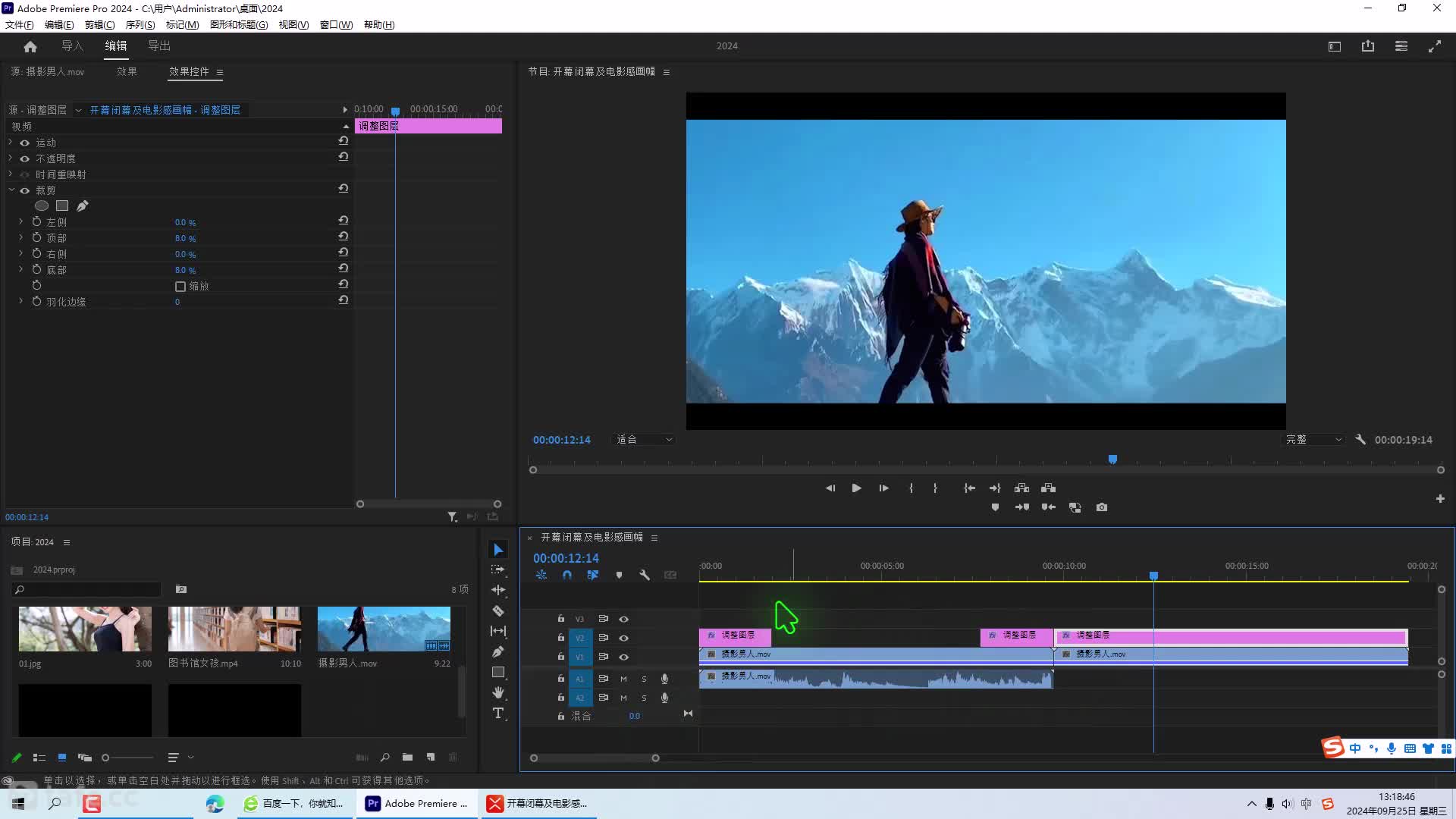Expand the Motion effect properties
1456x819 pixels.
[x=10, y=143]
